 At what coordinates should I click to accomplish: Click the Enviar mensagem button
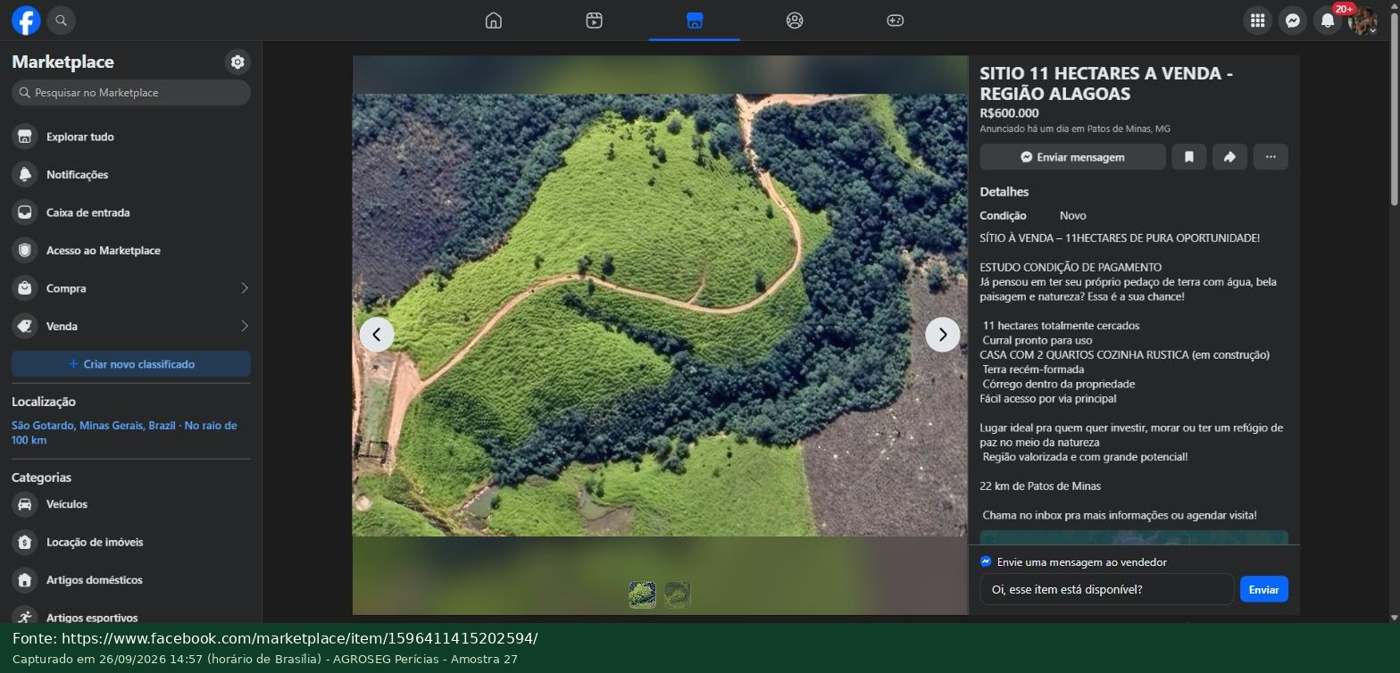coord(1073,157)
